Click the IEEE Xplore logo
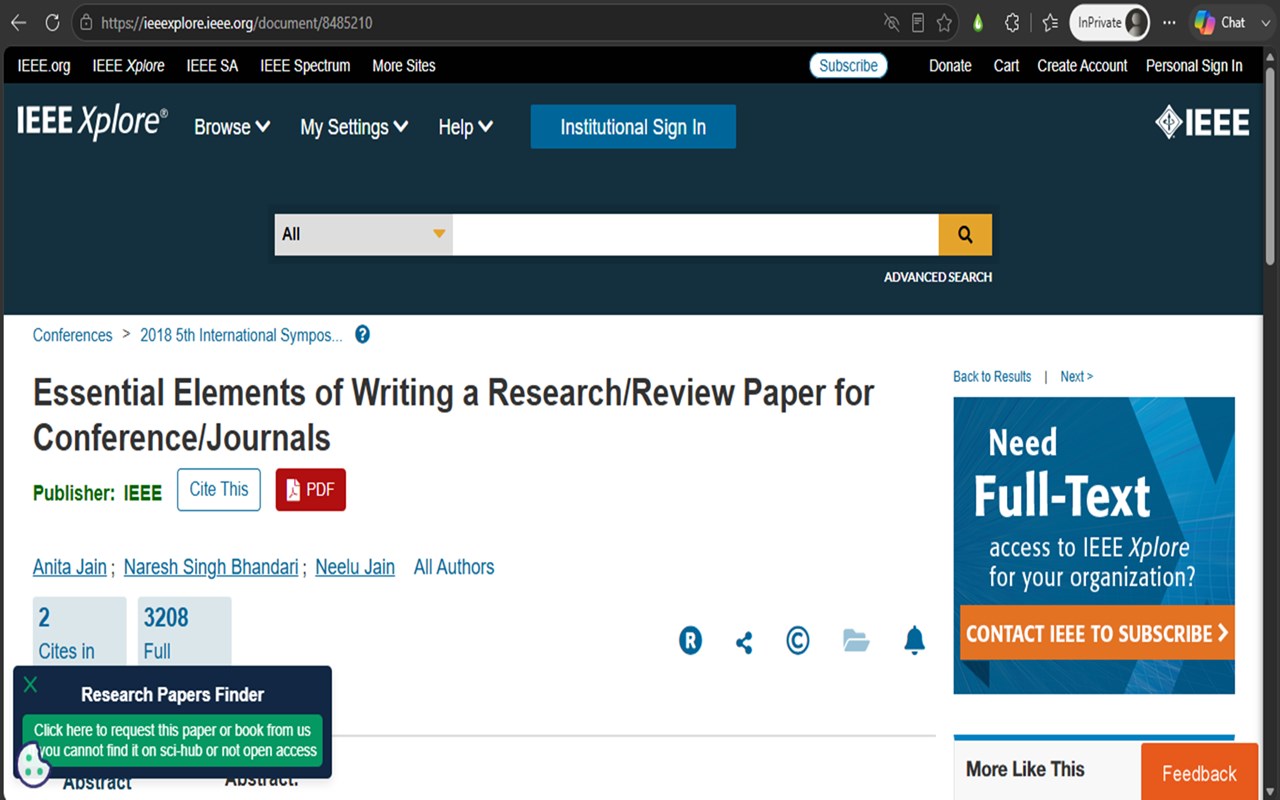 [x=92, y=122]
